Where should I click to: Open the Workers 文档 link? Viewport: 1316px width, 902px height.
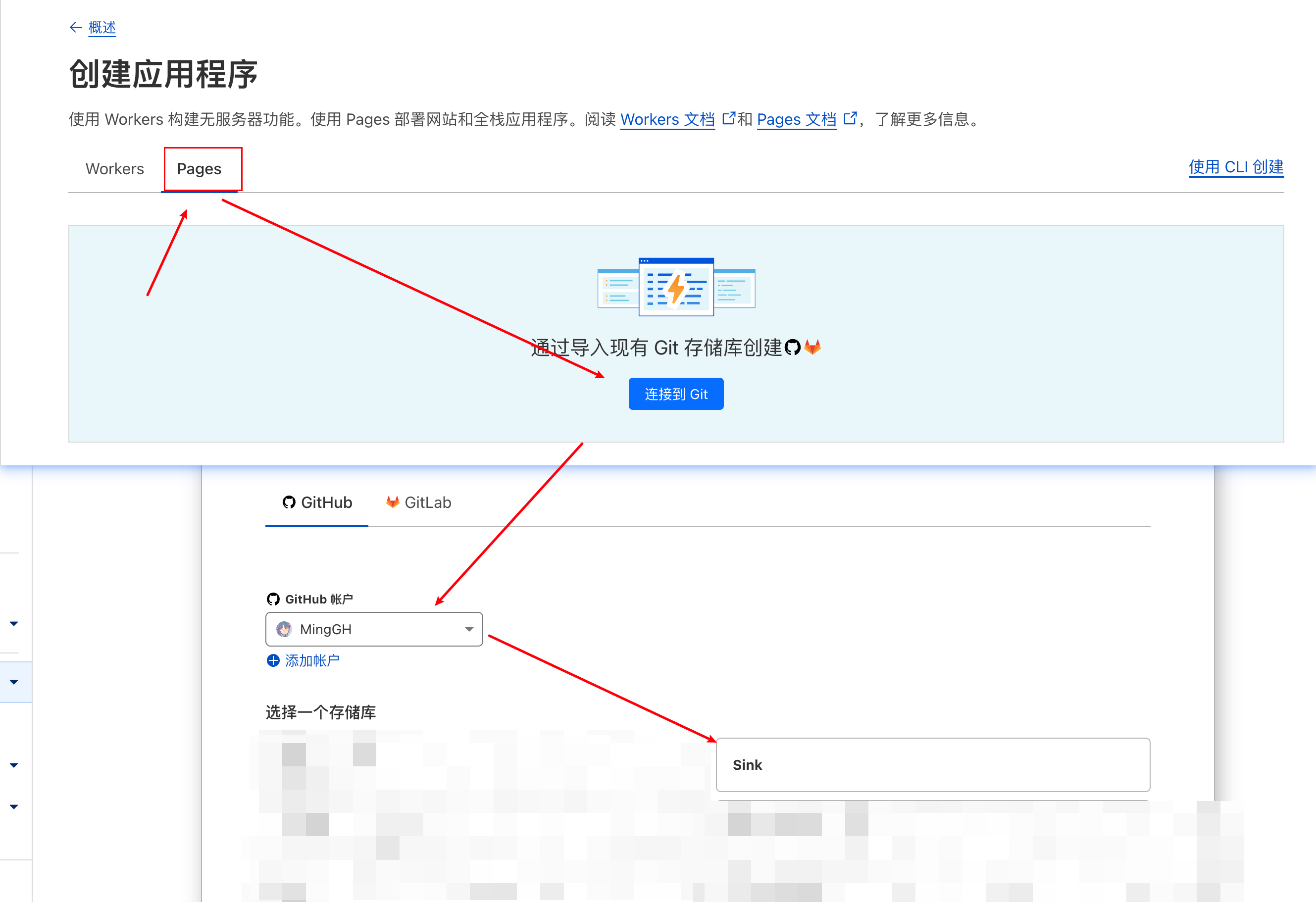667,119
